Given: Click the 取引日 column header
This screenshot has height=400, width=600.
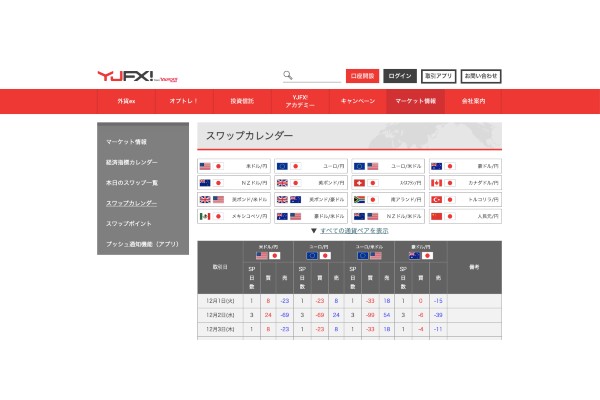Looking at the screenshot, I should pos(220,267).
